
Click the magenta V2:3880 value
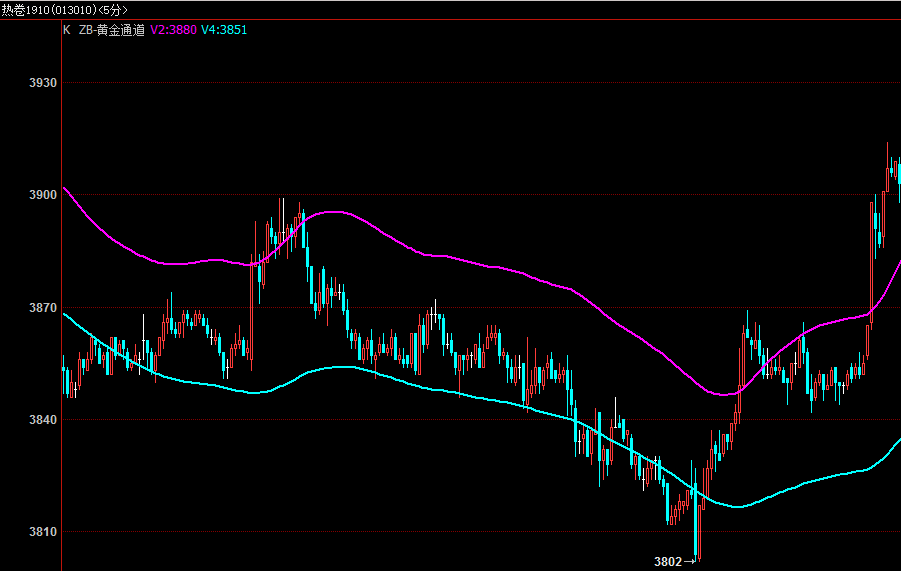(174, 30)
